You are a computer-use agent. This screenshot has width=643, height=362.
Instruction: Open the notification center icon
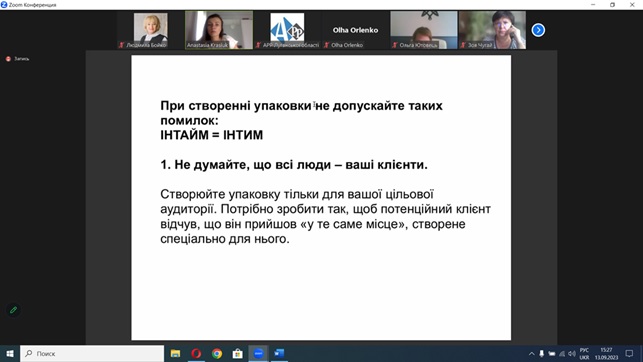(x=629, y=353)
